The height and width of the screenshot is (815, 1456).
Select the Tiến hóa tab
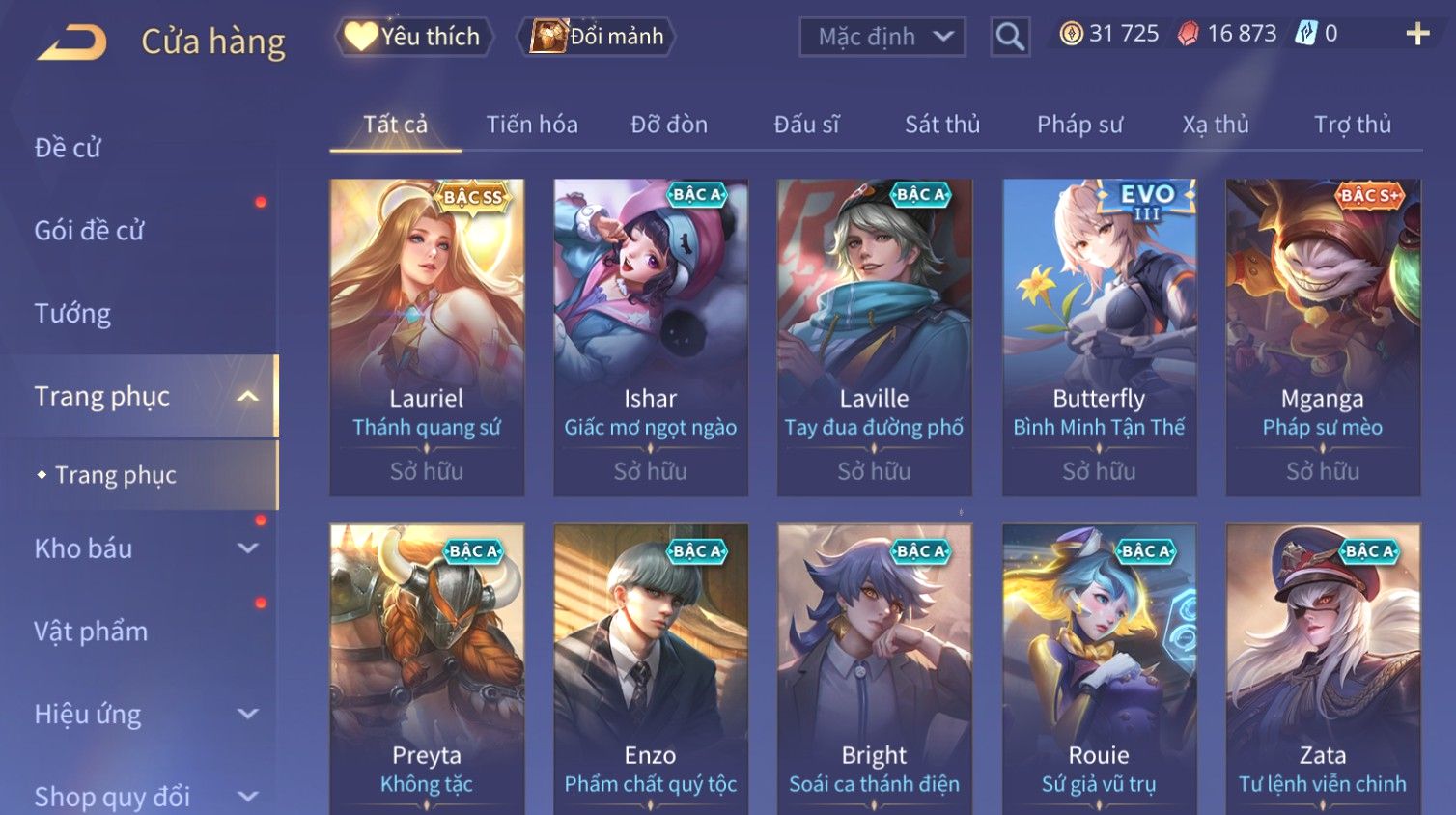click(x=532, y=125)
